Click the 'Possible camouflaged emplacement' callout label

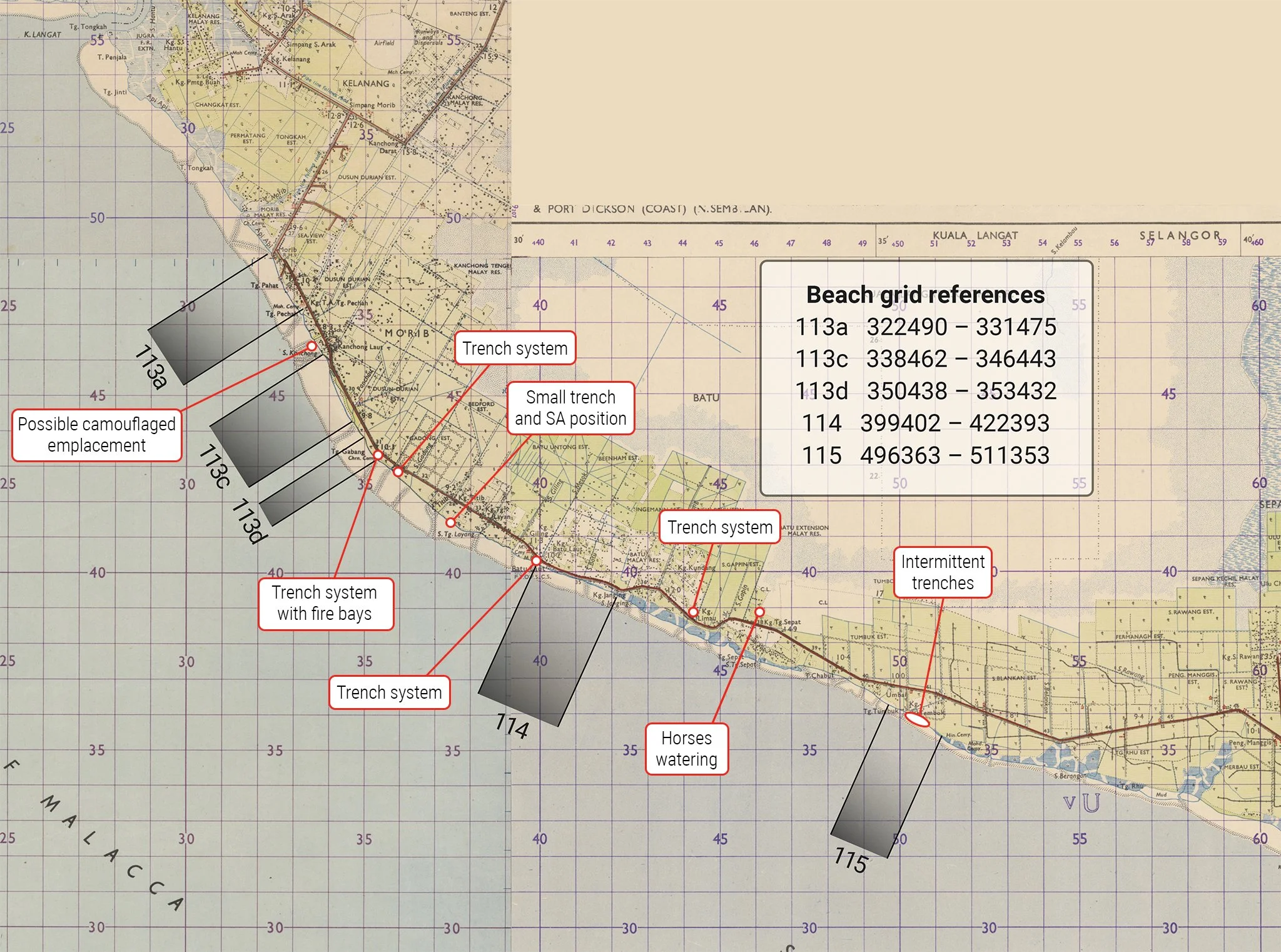click(x=97, y=435)
